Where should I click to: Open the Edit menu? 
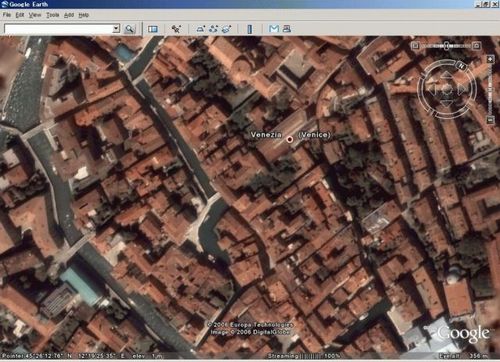pyautogui.click(x=20, y=15)
